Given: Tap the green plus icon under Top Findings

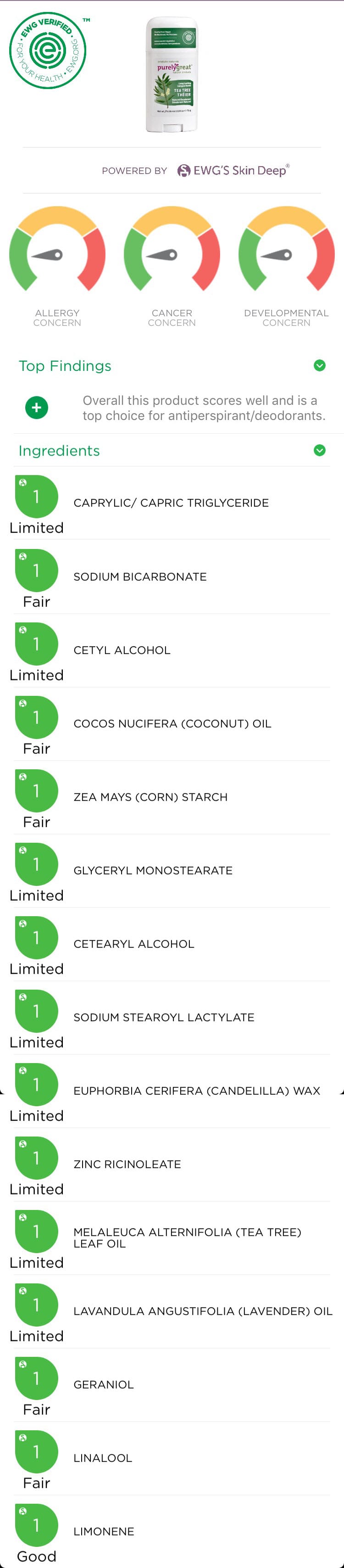Looking at the screenshot, I should coord(37,407).
